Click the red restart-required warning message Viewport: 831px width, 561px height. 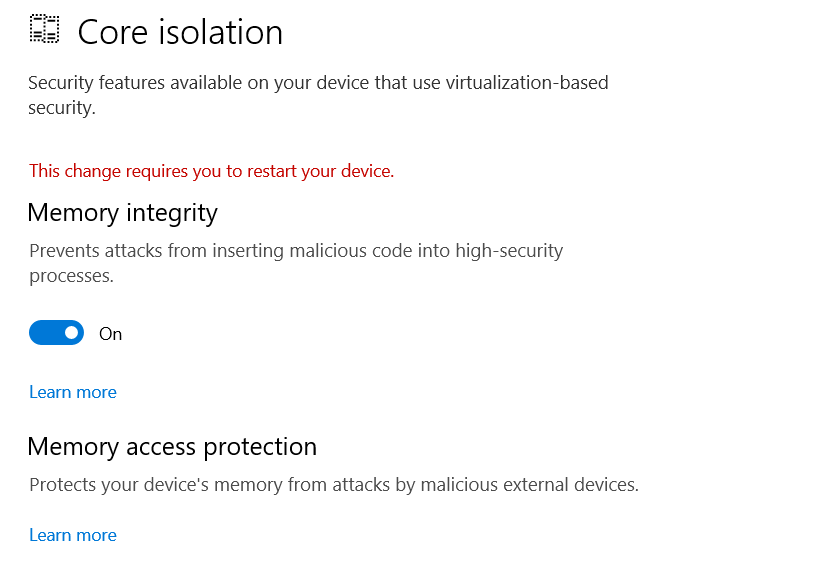[x=211, y=171]
